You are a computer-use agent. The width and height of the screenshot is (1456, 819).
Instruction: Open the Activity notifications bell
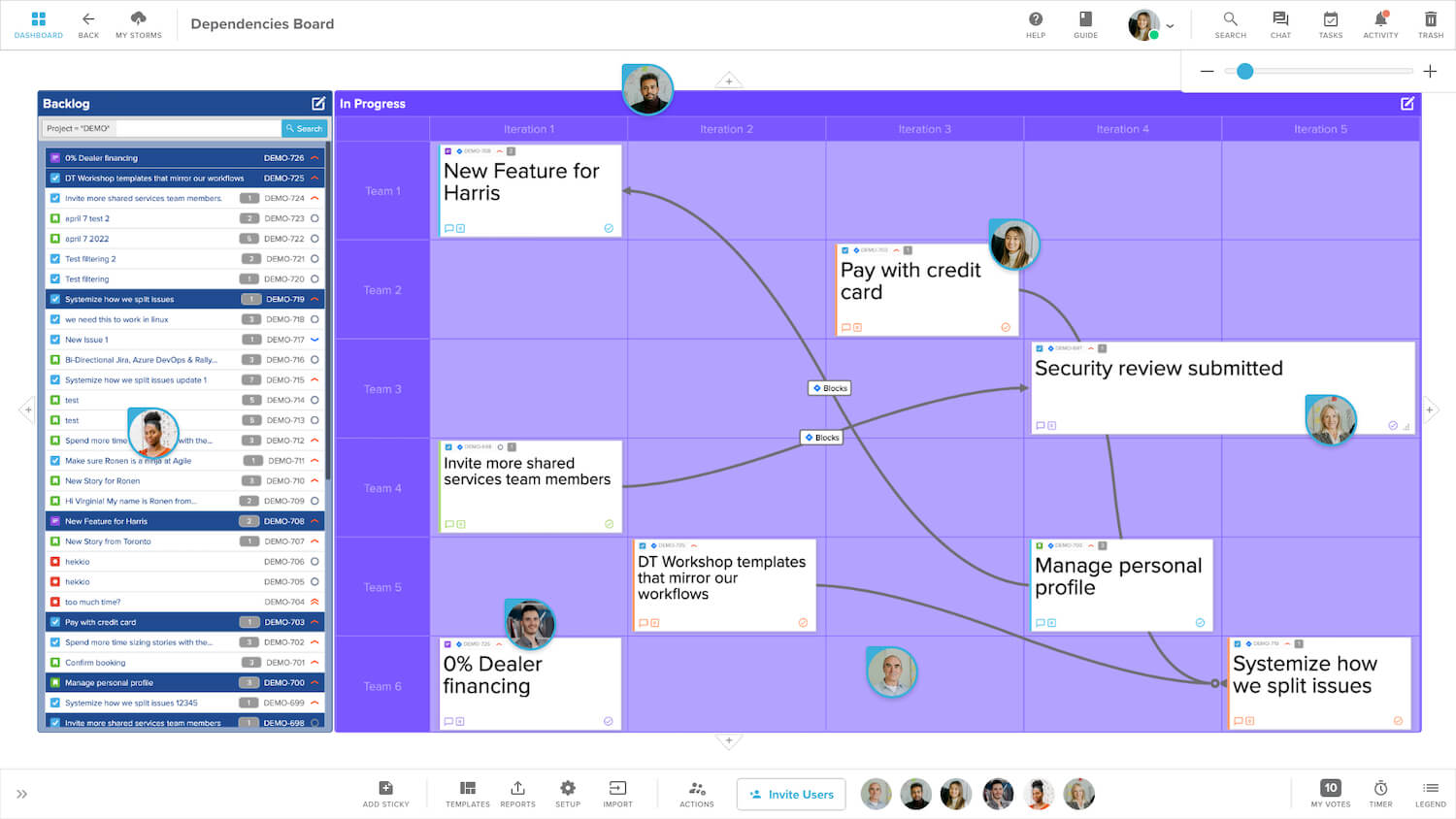(x=1380, y=21)
